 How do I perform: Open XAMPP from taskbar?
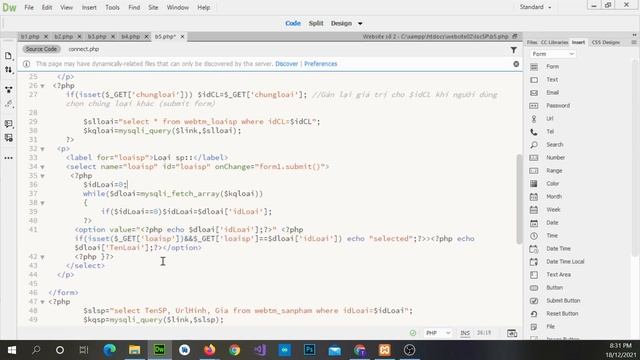point(384,350)
